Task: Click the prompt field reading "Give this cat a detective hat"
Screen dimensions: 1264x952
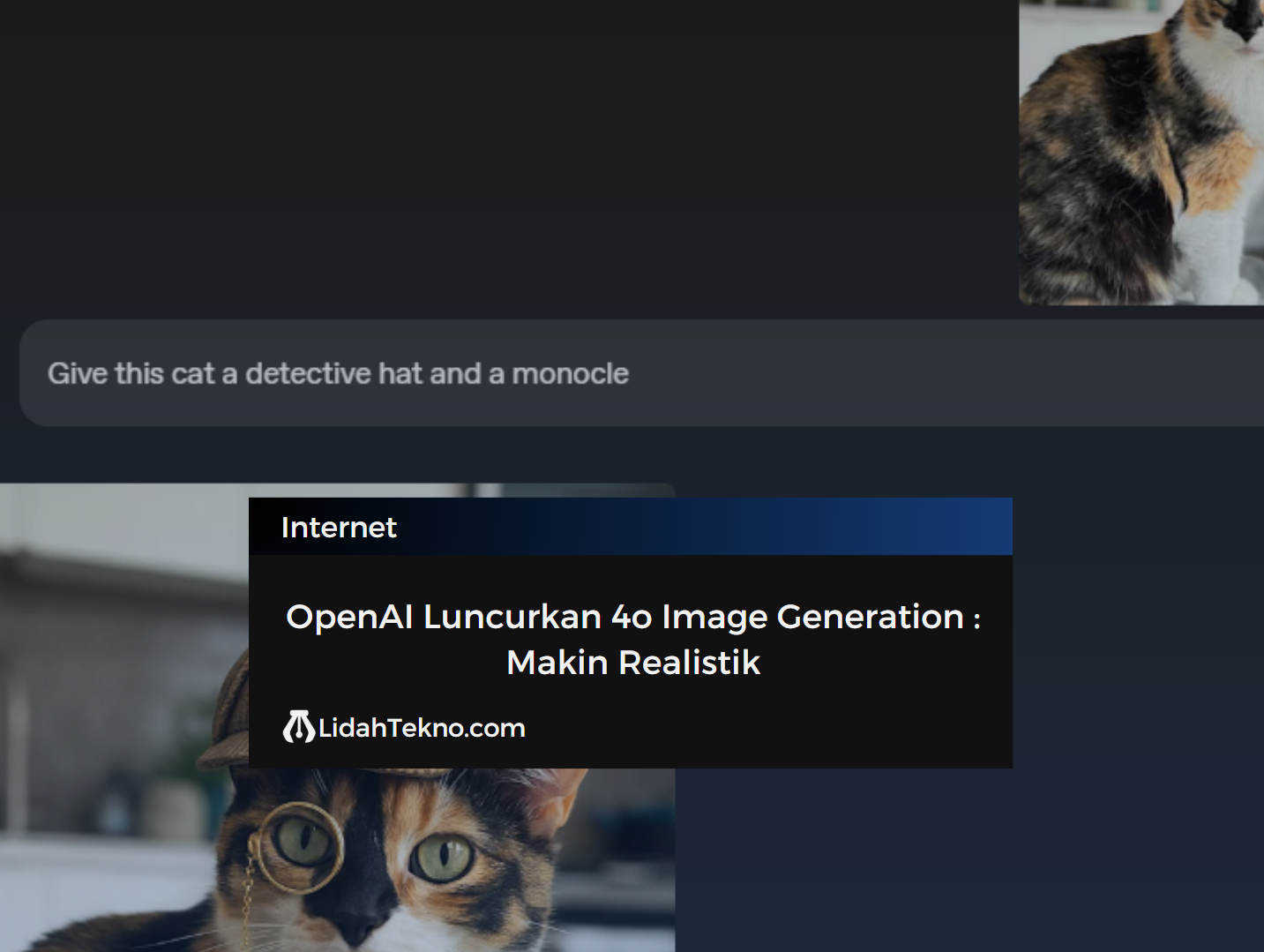Action: click(x=641, y=373)
